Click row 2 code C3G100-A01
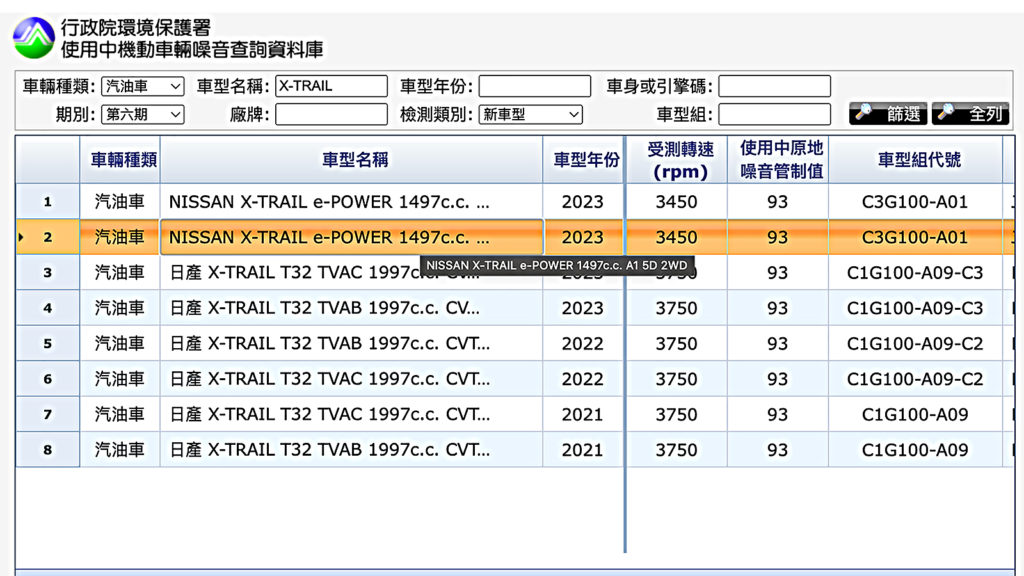Image resolution: width=1024 pixels, height=576 pixels. [915, 237]
